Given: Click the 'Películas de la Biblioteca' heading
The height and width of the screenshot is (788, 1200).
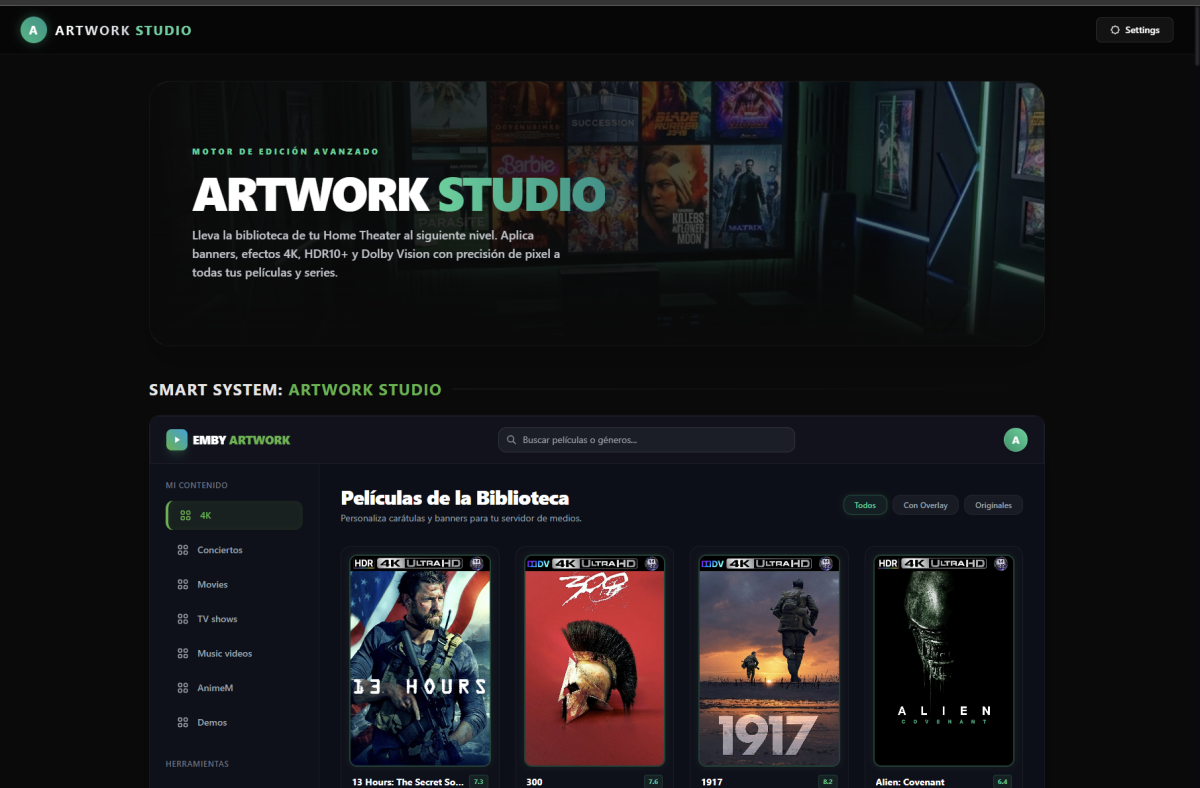Looking at the screenshot, I should [455, 498].
